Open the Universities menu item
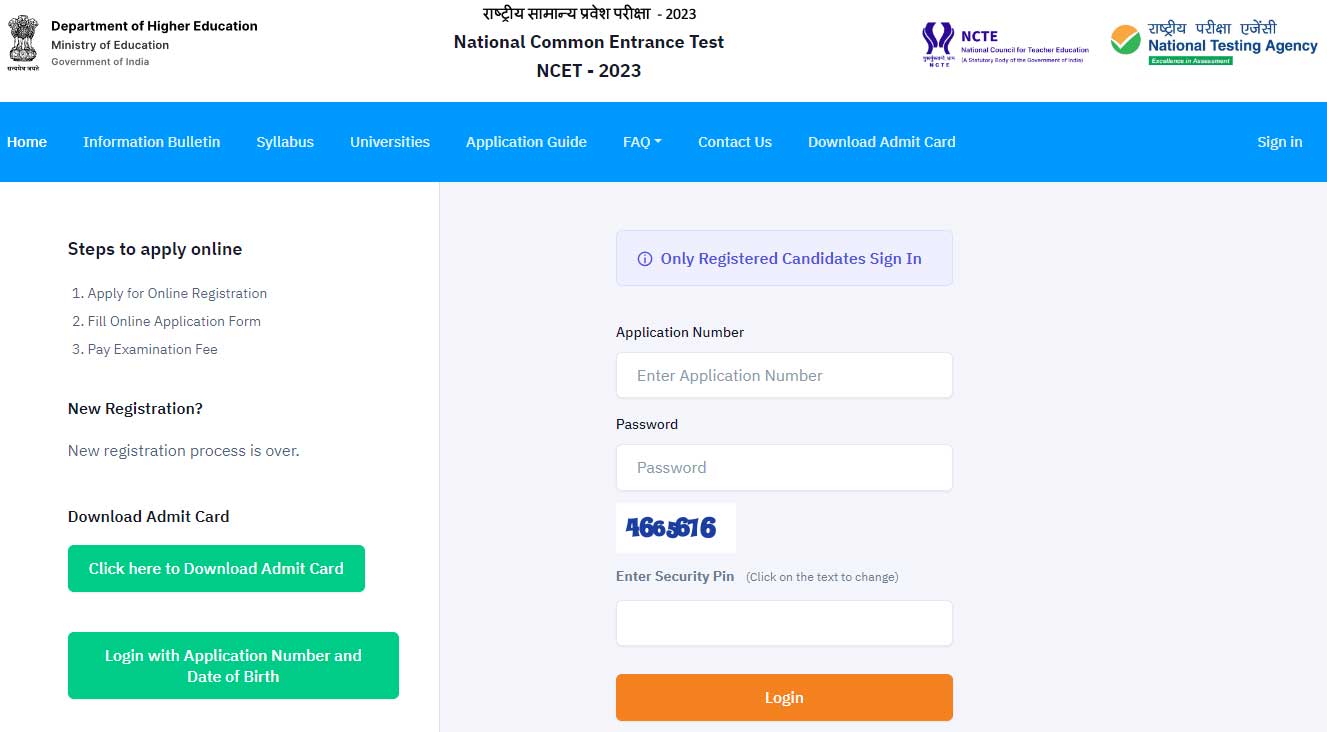 [390, 142]
